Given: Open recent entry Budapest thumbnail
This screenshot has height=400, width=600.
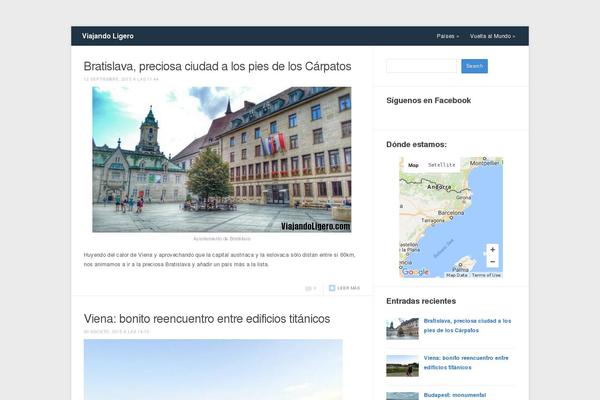Looking at the screenshot, I should [x=403, y=396].
